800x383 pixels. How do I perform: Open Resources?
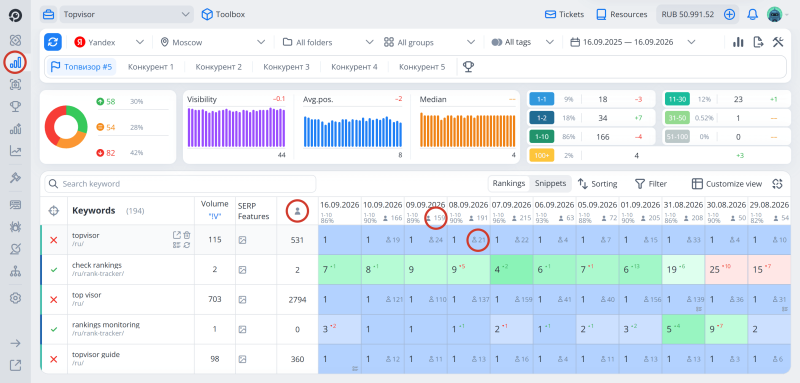tap(622, 14)
